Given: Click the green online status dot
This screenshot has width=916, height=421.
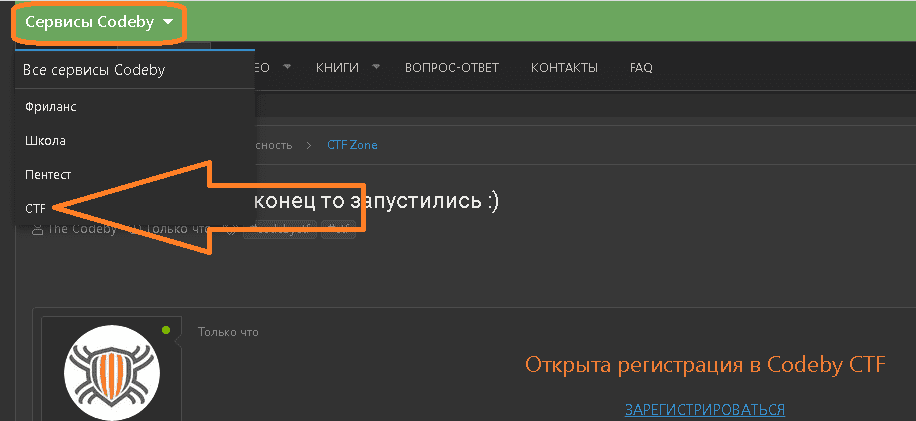Looking at the screenshot, I should [166, 330].
